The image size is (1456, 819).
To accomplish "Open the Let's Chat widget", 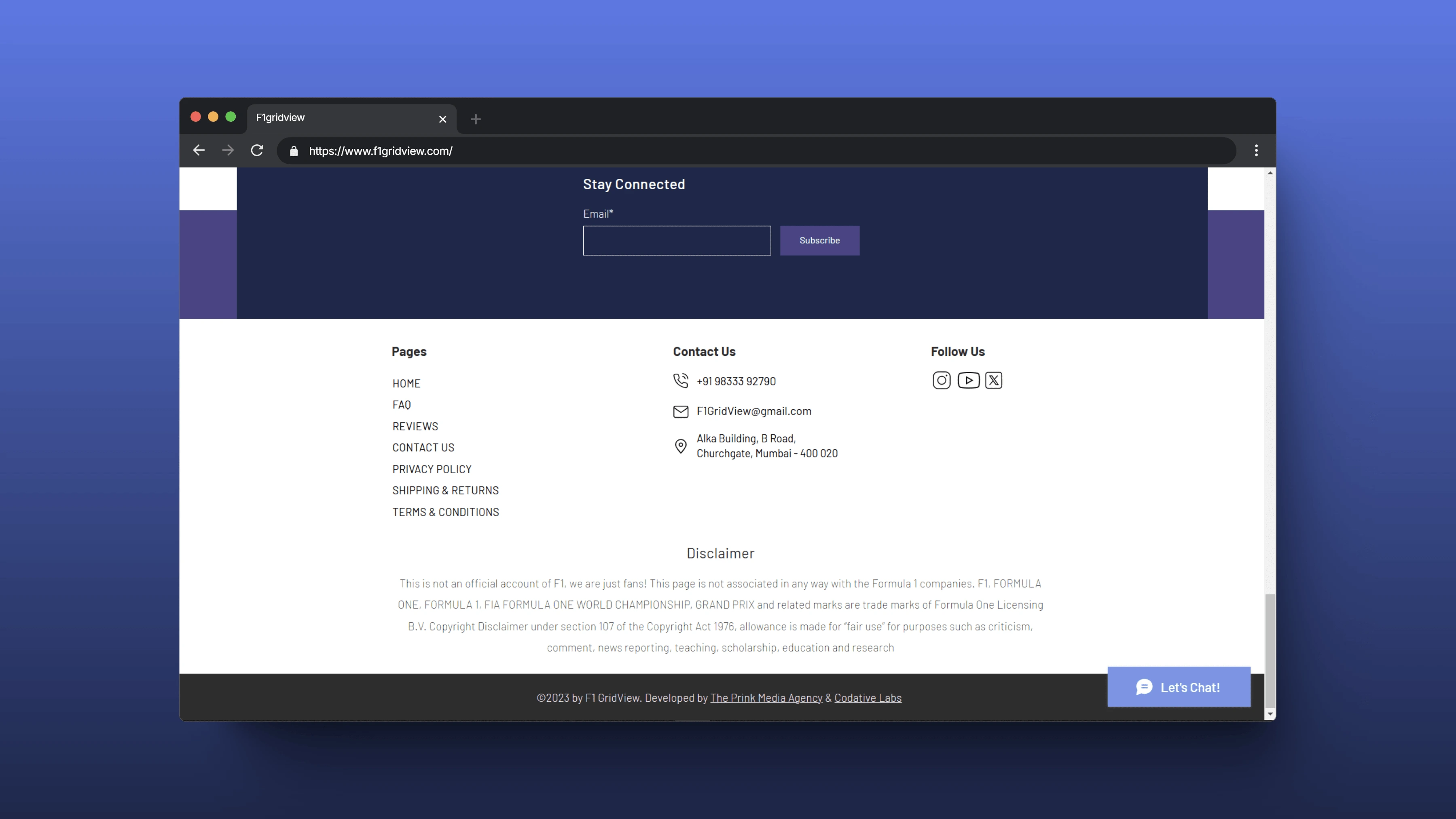I will click(1179, 687).
